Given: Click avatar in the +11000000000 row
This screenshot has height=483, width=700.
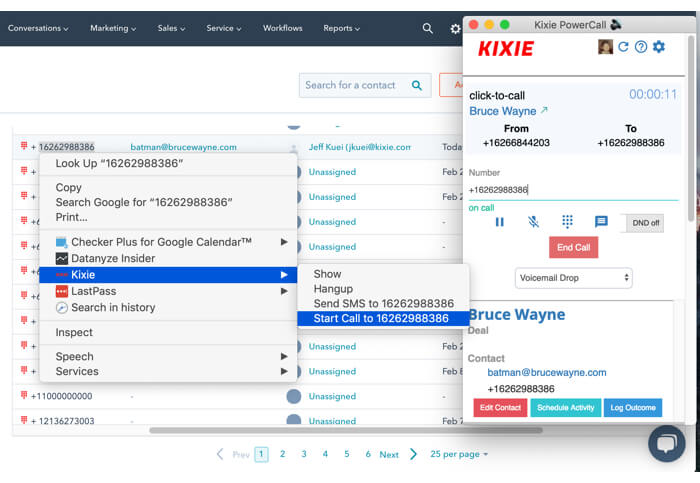Looking at the screenshot, I should [x=293, y=396].
